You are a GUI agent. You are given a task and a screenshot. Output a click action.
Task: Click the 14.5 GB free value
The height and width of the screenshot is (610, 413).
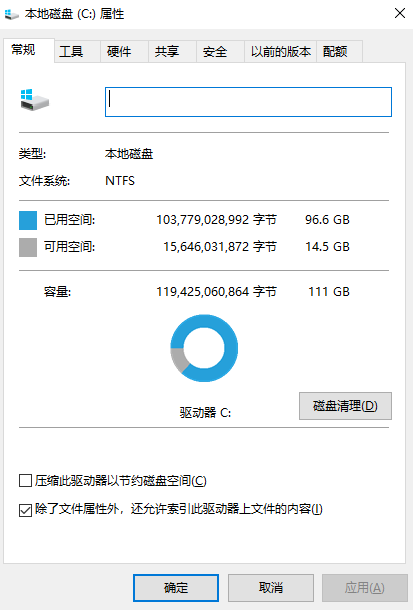[327, 247]
